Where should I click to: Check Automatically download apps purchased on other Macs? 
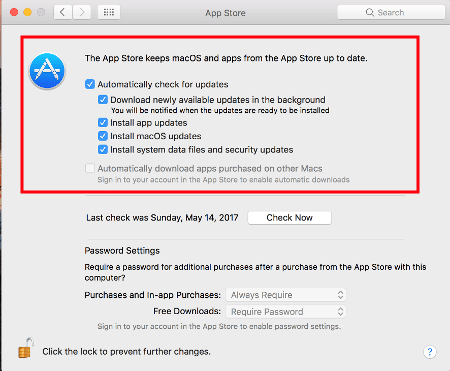[90, 168]
